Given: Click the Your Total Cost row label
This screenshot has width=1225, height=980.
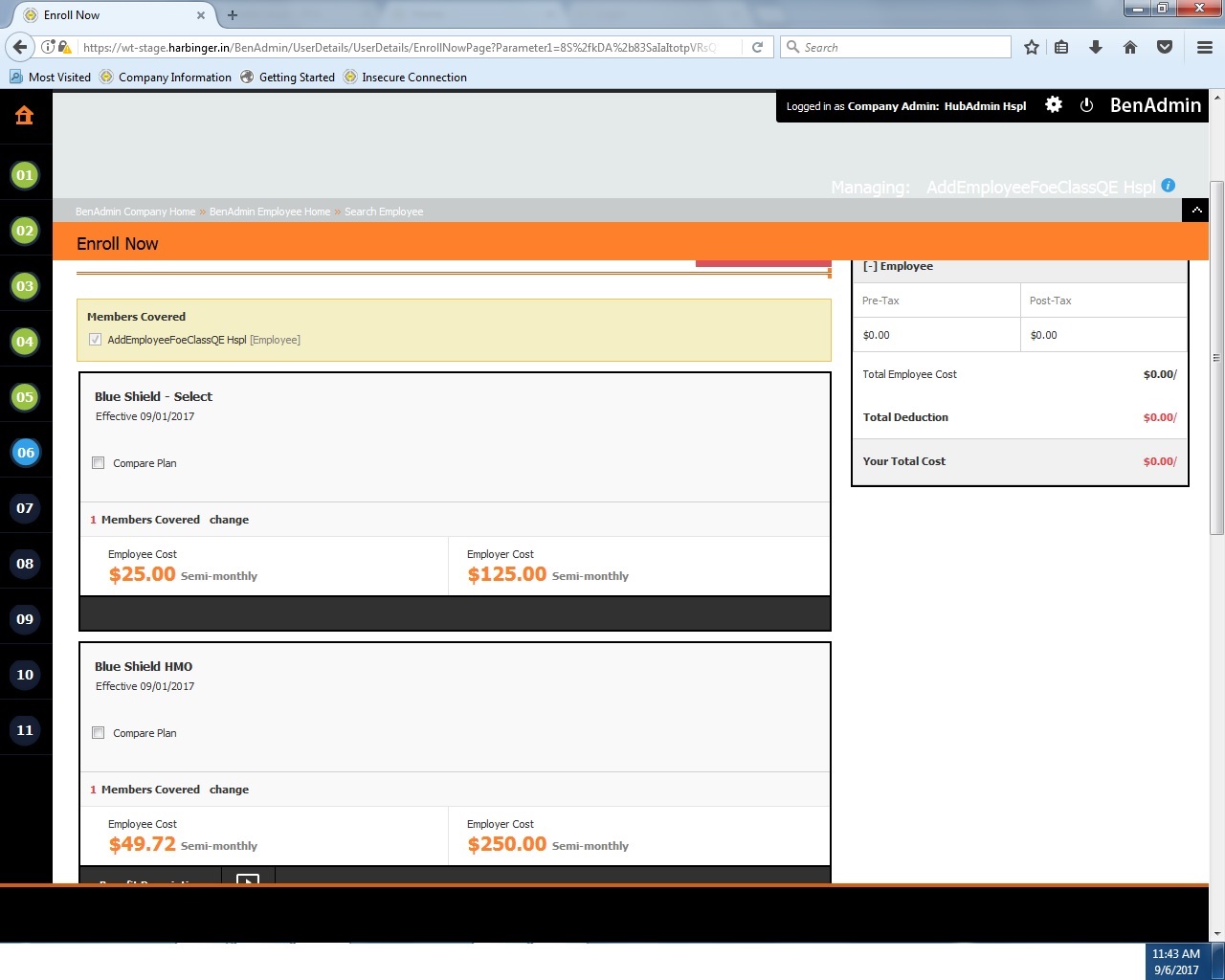Looking at the screenshot, I should [904, 461].
